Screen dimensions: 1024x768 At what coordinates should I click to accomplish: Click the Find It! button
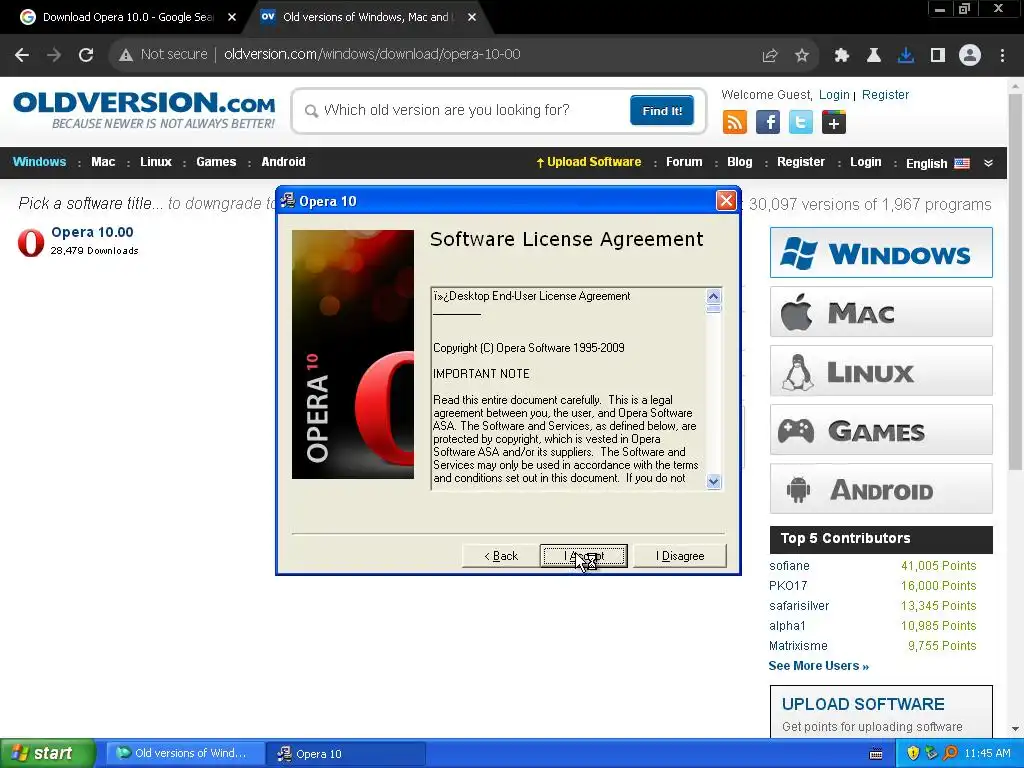pos(662,110)
